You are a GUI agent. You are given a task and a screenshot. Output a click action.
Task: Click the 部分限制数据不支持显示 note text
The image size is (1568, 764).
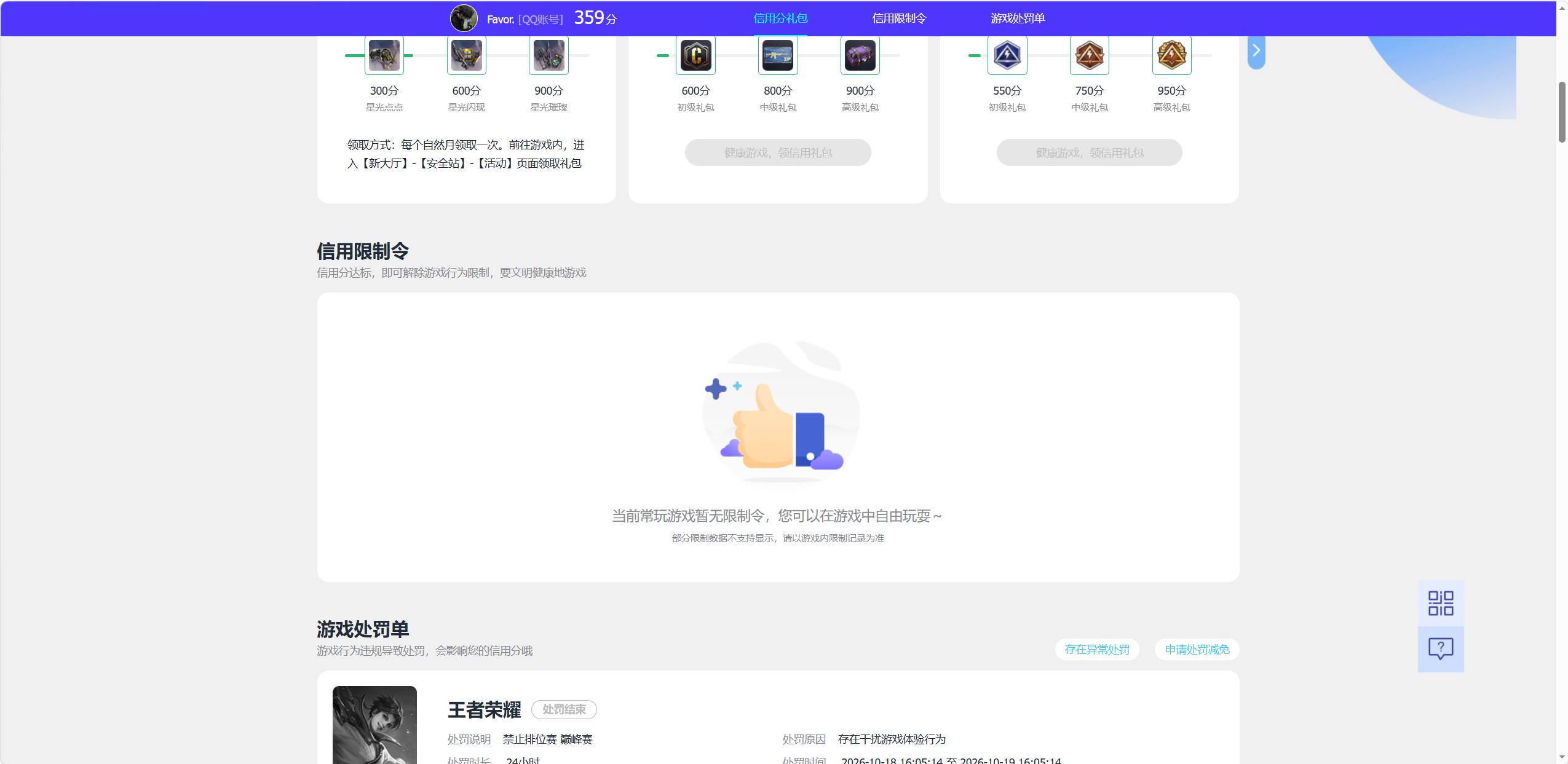(x=778, y=538)
